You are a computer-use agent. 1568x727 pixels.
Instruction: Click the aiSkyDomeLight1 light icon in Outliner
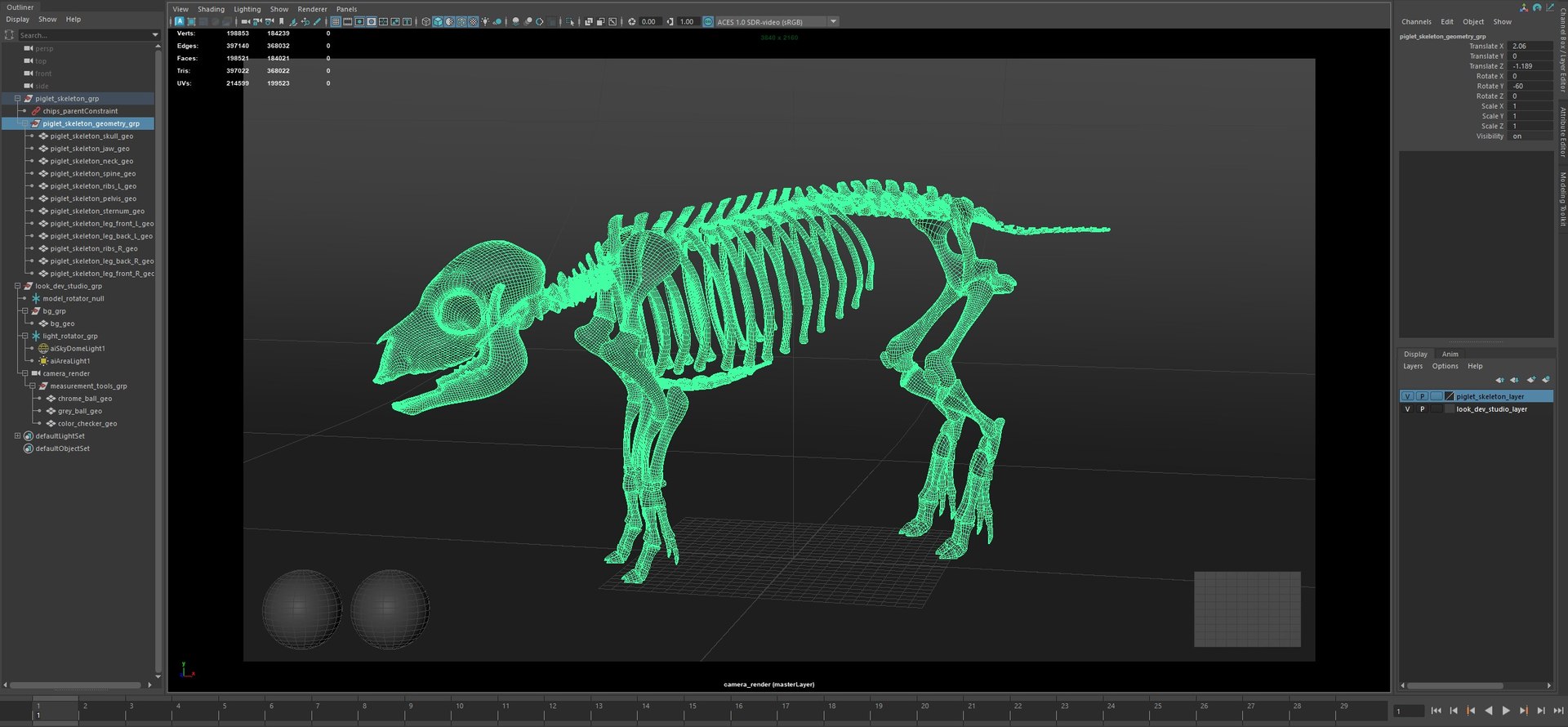(x=43, y=349)
